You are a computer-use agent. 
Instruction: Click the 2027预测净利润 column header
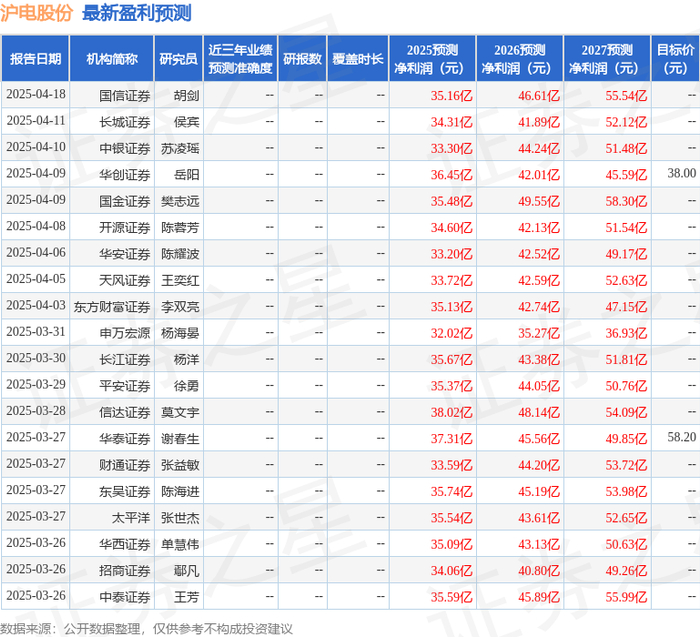[x=607, y=59]
